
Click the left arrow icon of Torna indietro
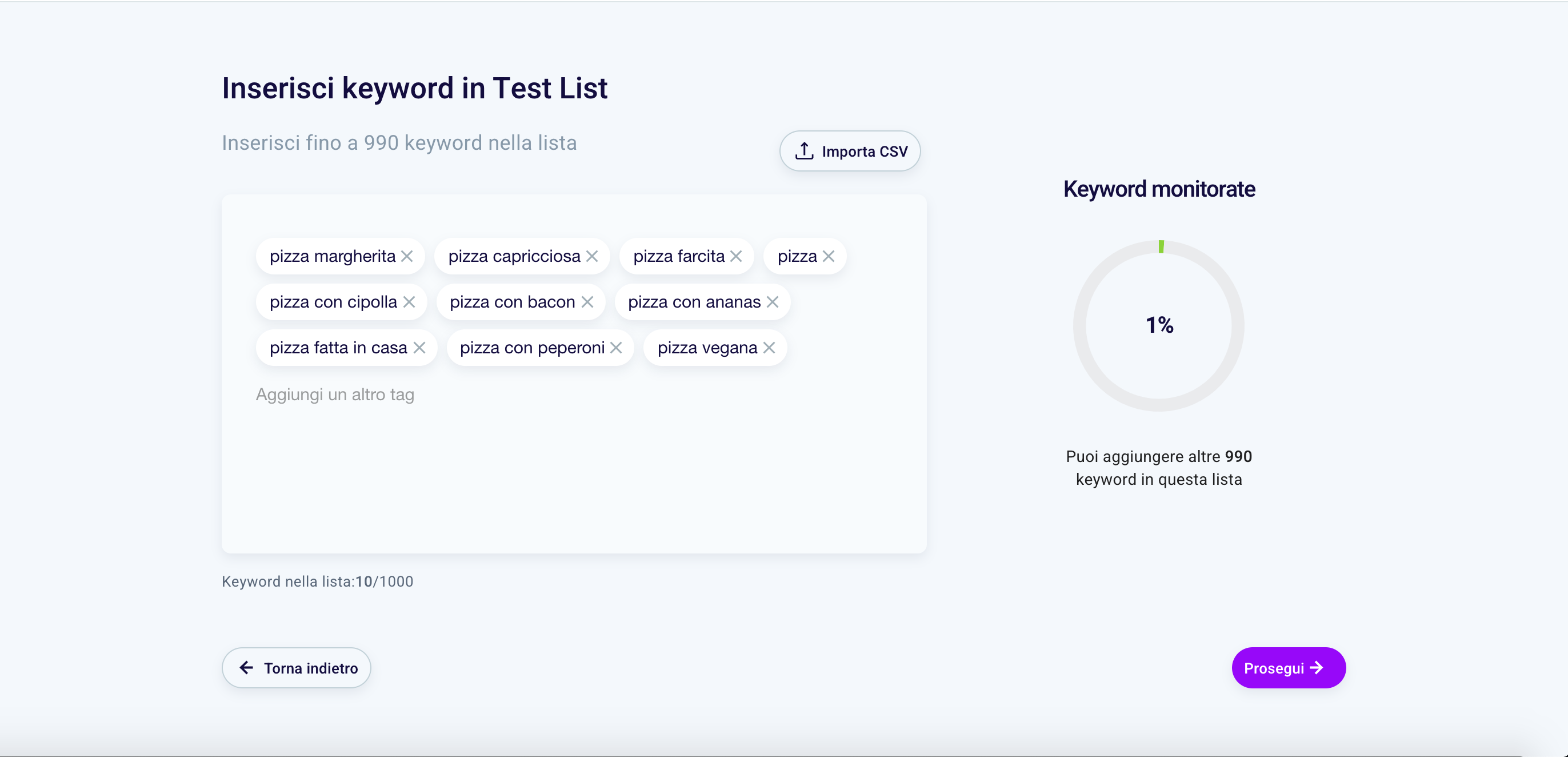246,667
